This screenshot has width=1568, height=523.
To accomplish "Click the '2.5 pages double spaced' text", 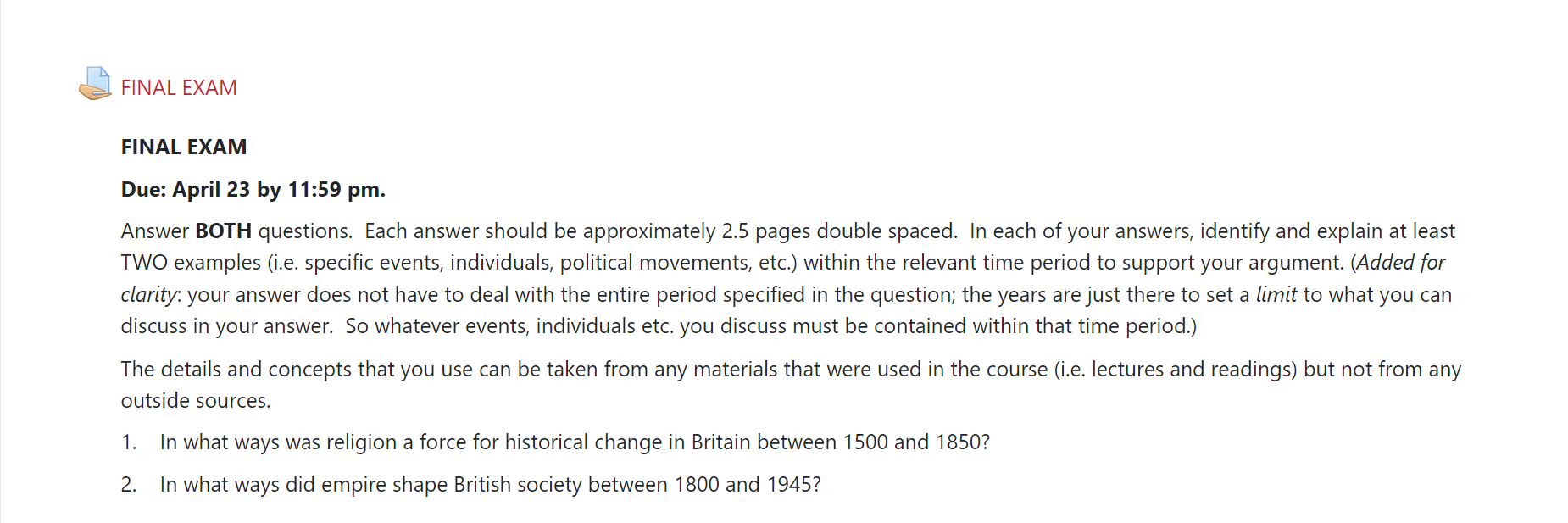I will [x=838, y=231].
